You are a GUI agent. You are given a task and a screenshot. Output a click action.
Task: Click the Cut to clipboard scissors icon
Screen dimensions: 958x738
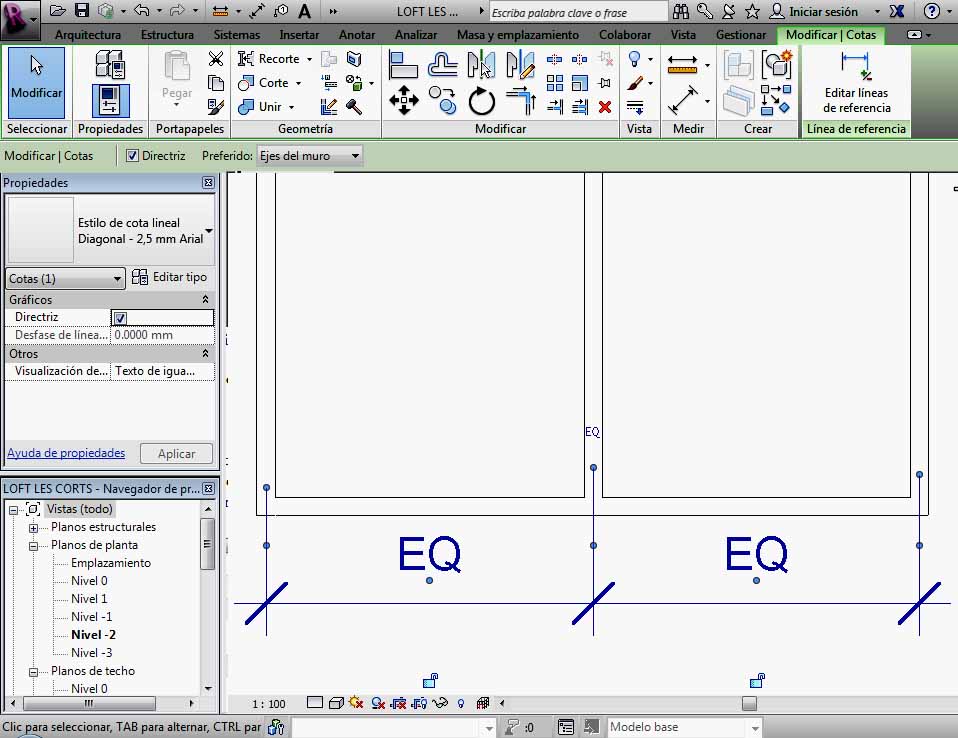pos(215,59)
